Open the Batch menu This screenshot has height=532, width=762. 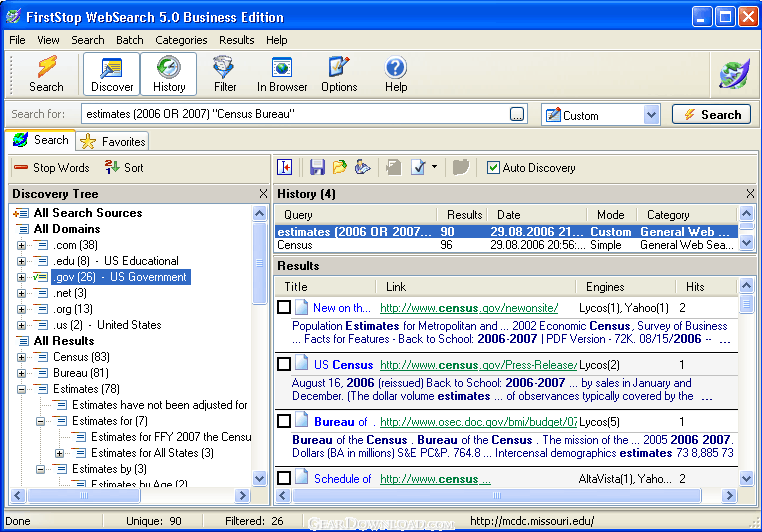pyautogui.click(x=129, y=40)
